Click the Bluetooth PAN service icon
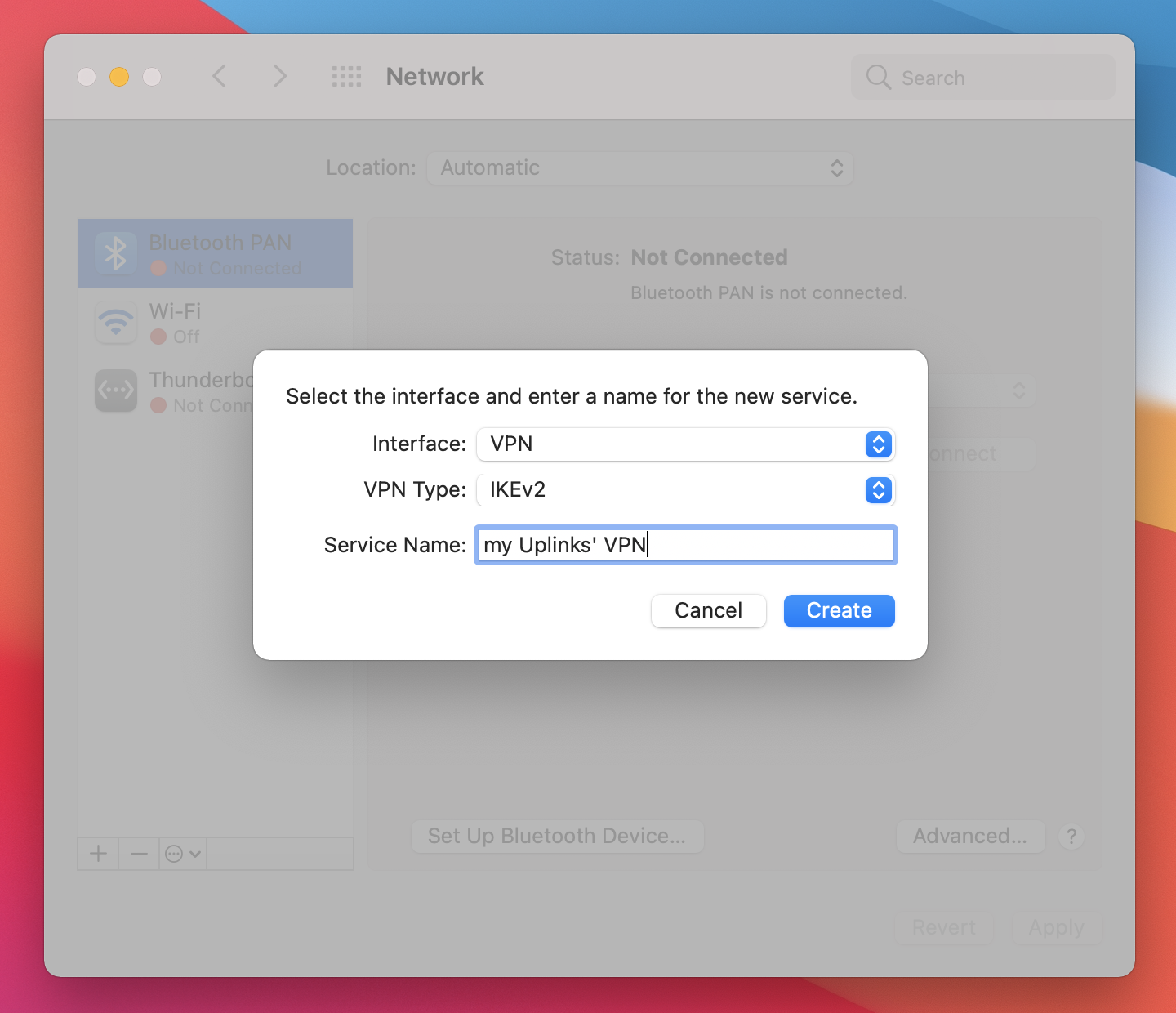This screenshot has height=1013, width=1176. point(115,253)
